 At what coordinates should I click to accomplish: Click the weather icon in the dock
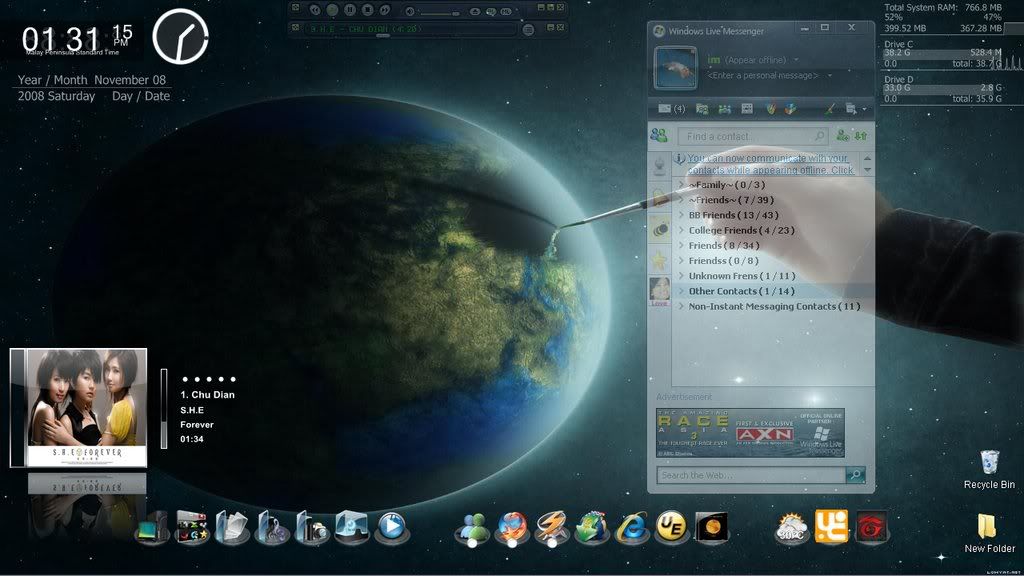(791, 527)
